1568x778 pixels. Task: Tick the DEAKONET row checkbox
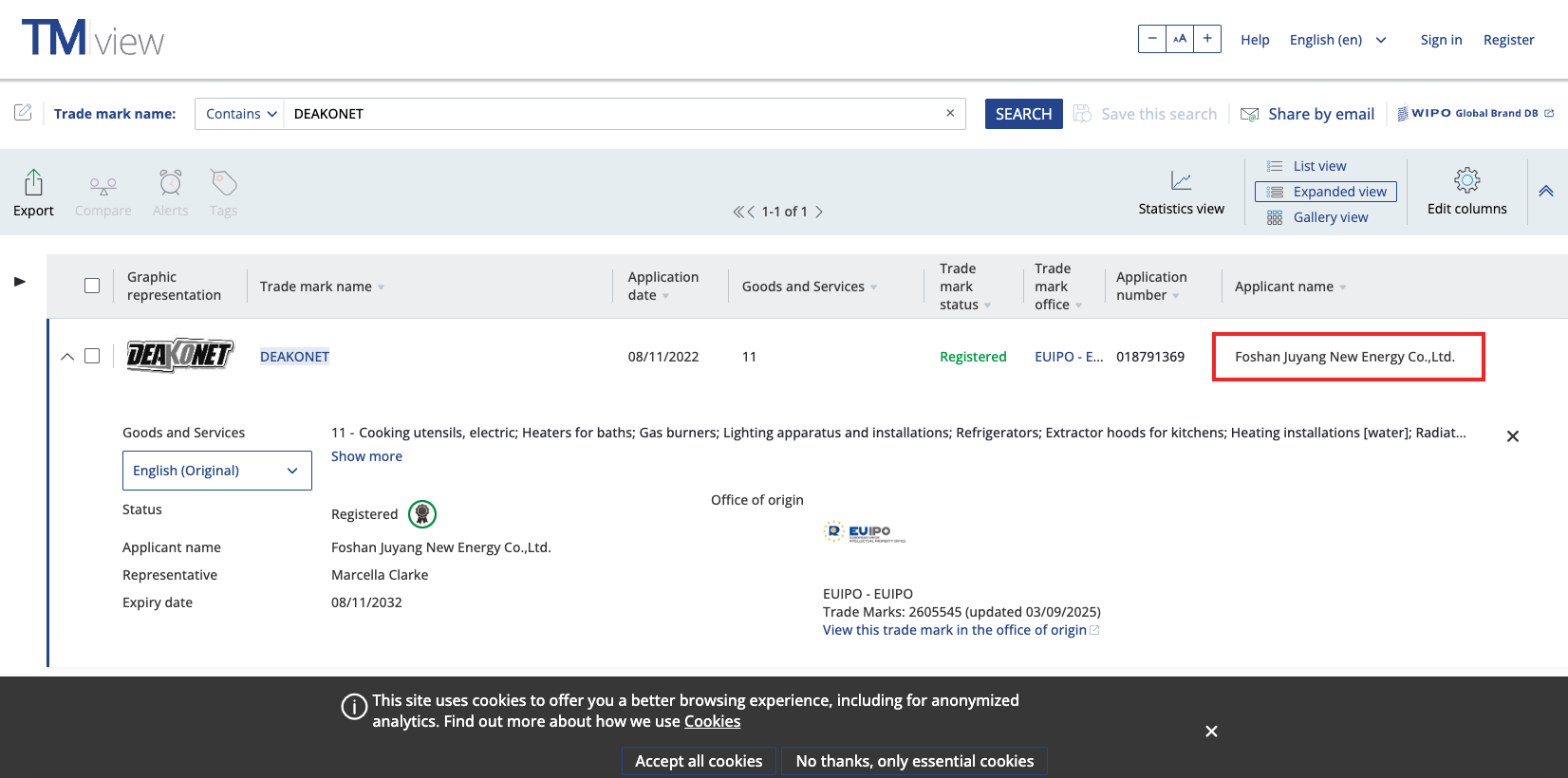92,356
